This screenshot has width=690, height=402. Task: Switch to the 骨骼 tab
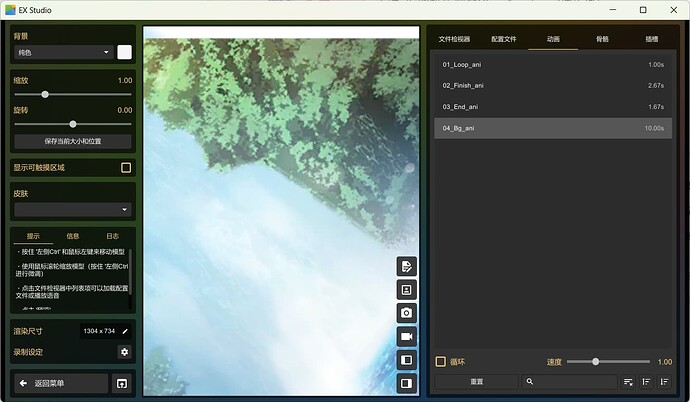click(602, 39)
